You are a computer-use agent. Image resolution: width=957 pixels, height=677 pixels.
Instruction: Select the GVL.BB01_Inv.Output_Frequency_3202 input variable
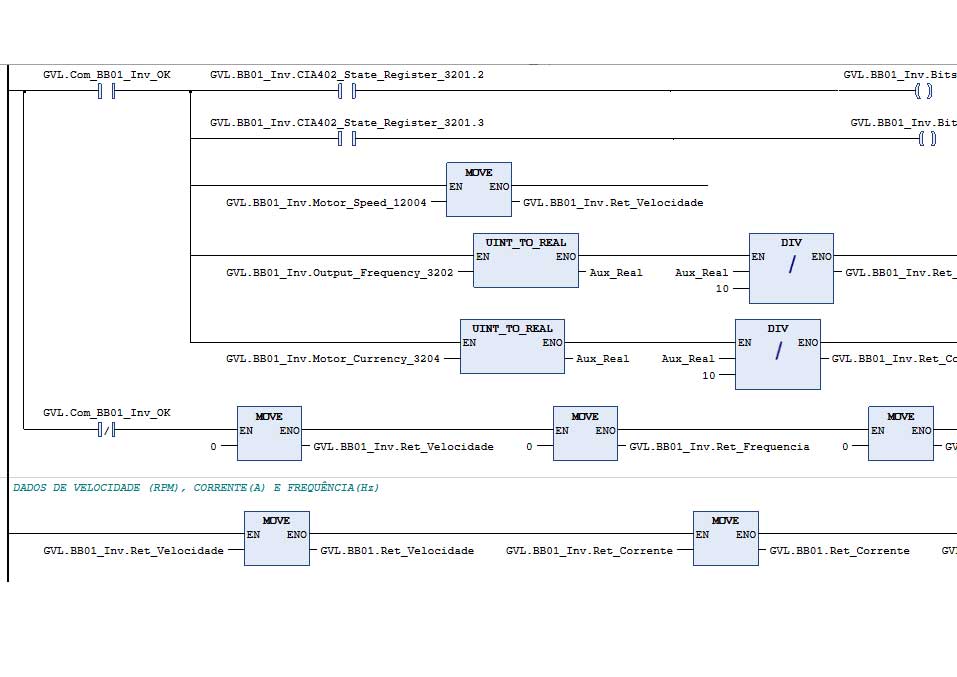339,273
